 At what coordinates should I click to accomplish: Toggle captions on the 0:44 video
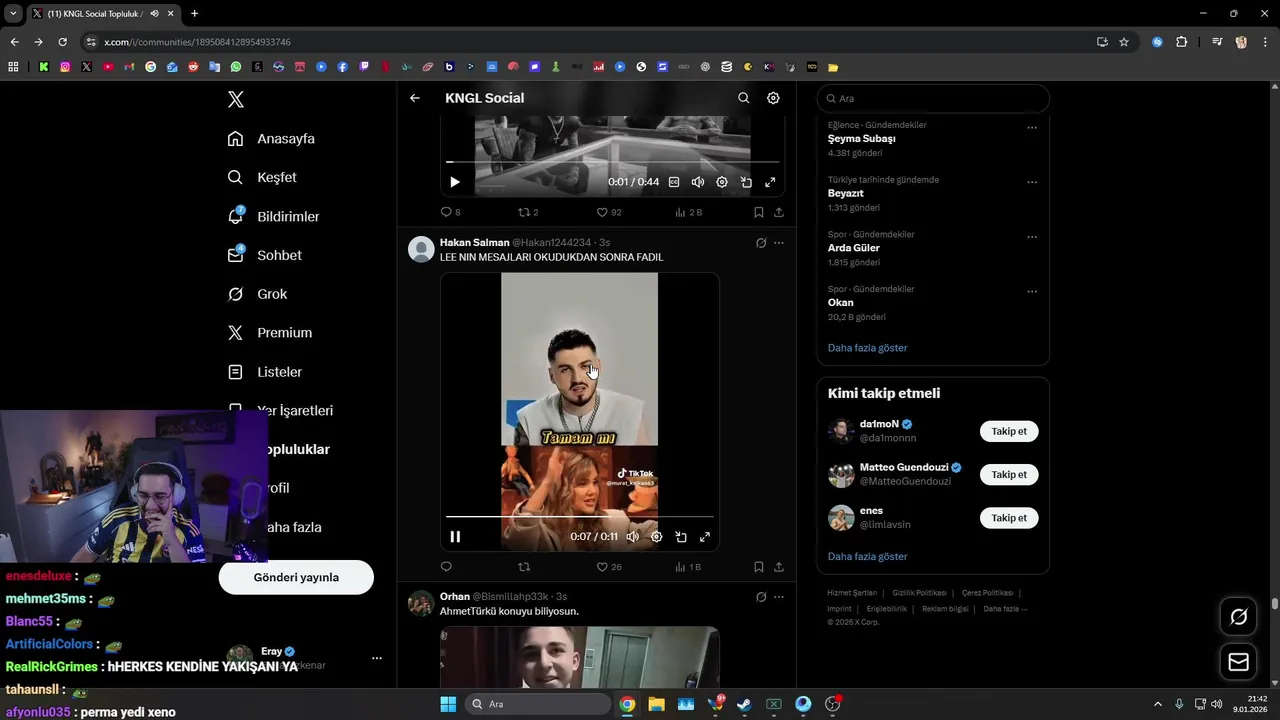point(674,182)
